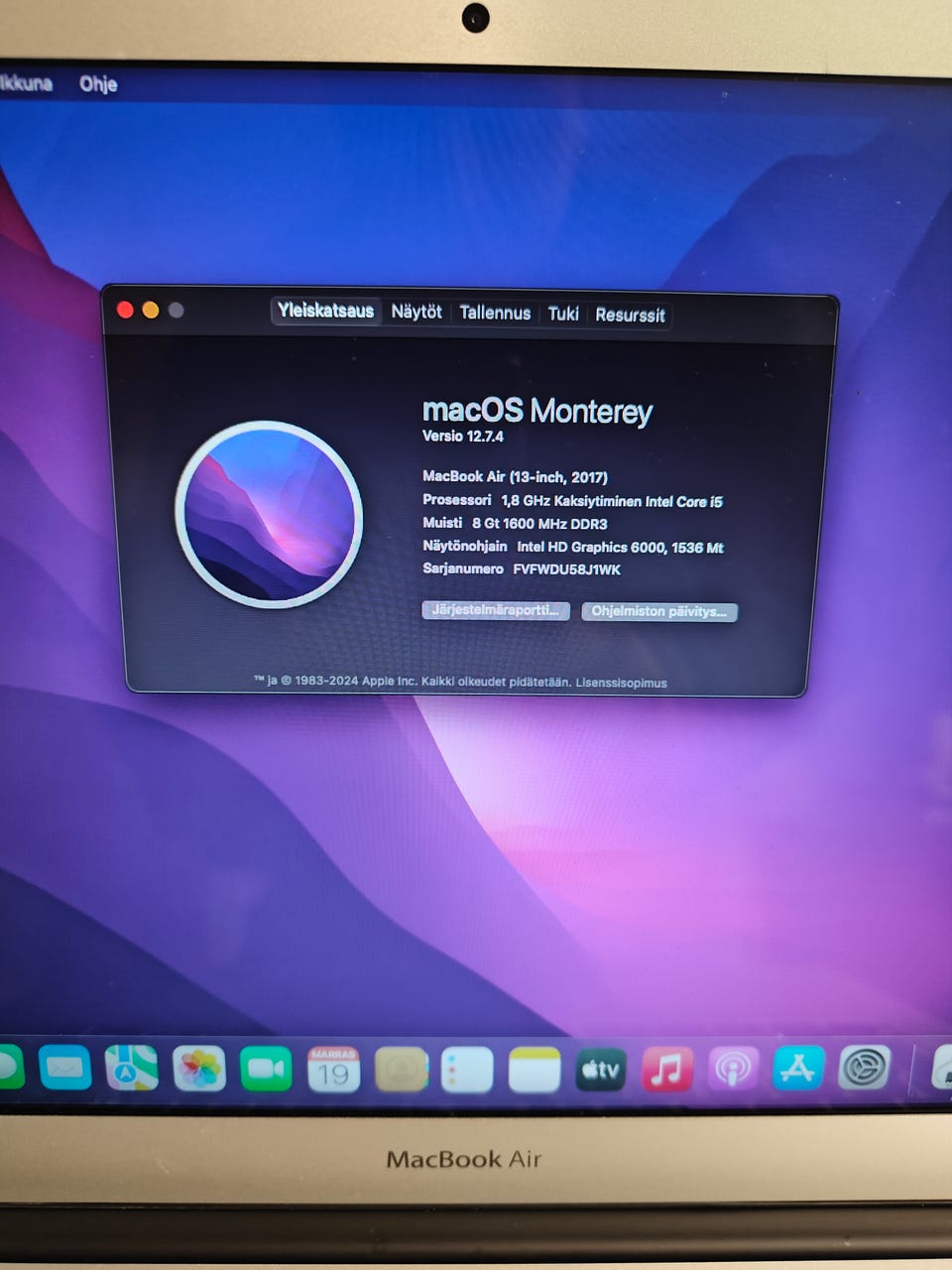Open the Ohje menu in menu bar

(x=98, y=84)
